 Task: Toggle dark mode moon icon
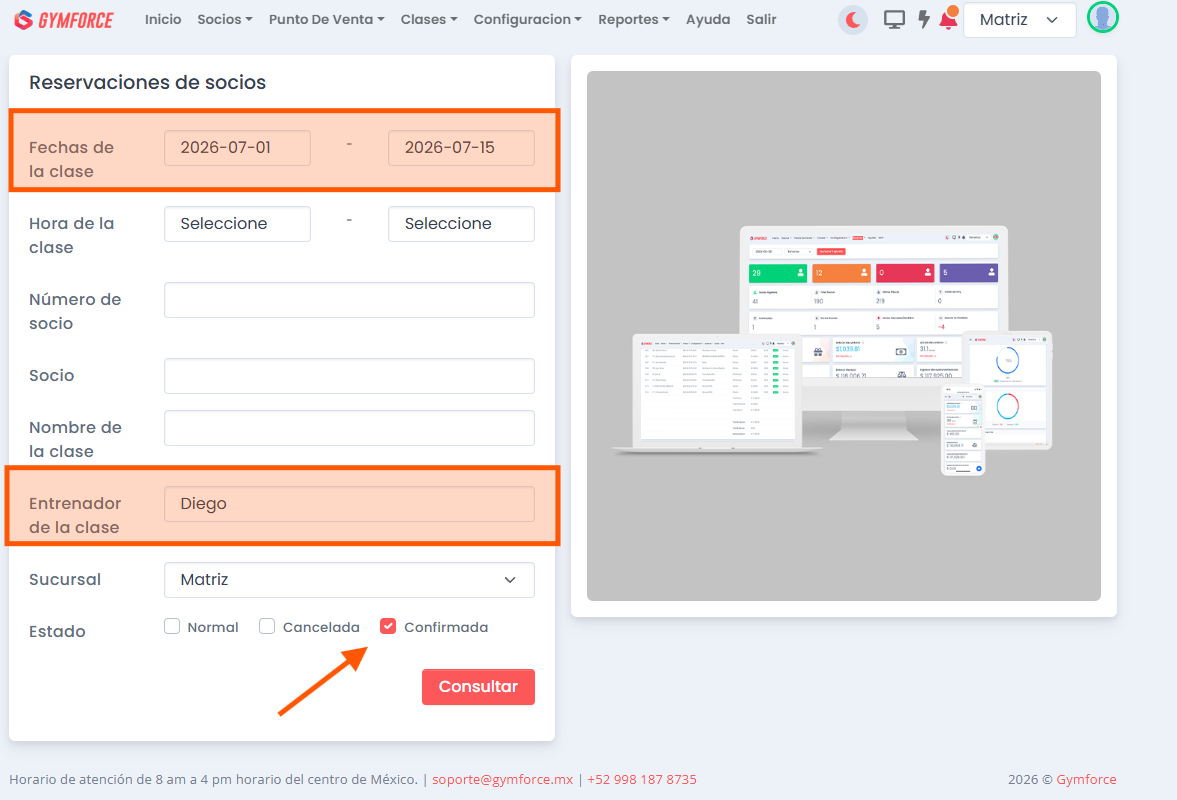point(853,20)
